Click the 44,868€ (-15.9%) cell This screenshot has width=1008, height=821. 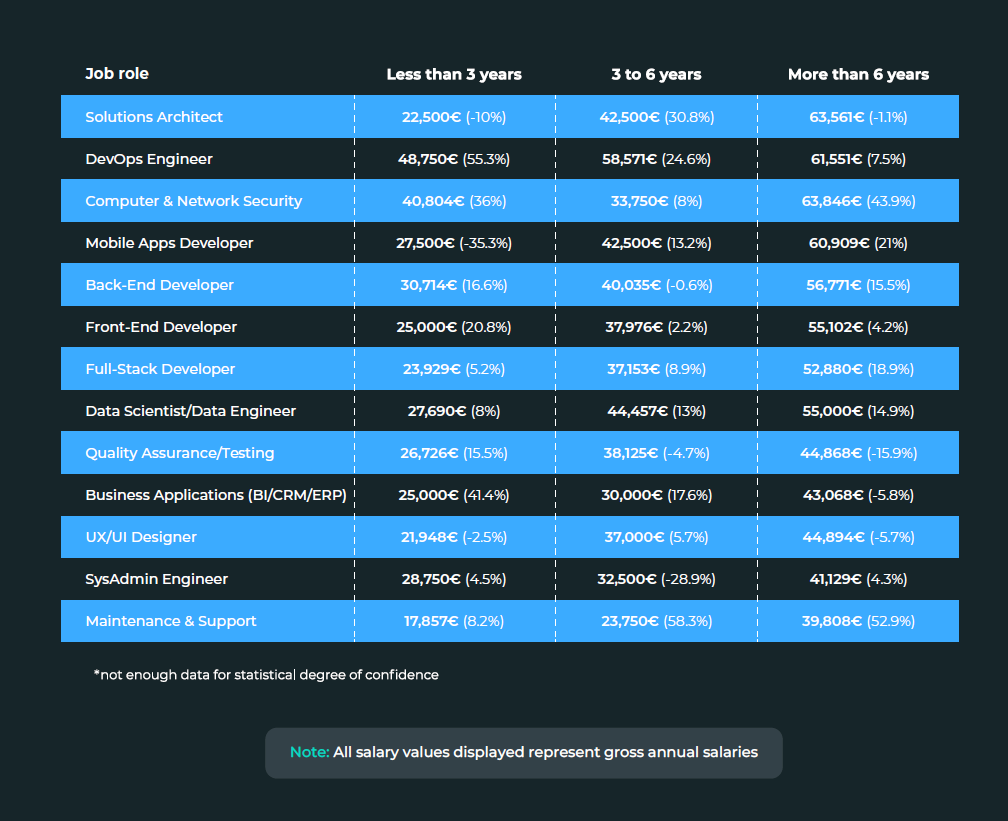(x=858, y=453)
